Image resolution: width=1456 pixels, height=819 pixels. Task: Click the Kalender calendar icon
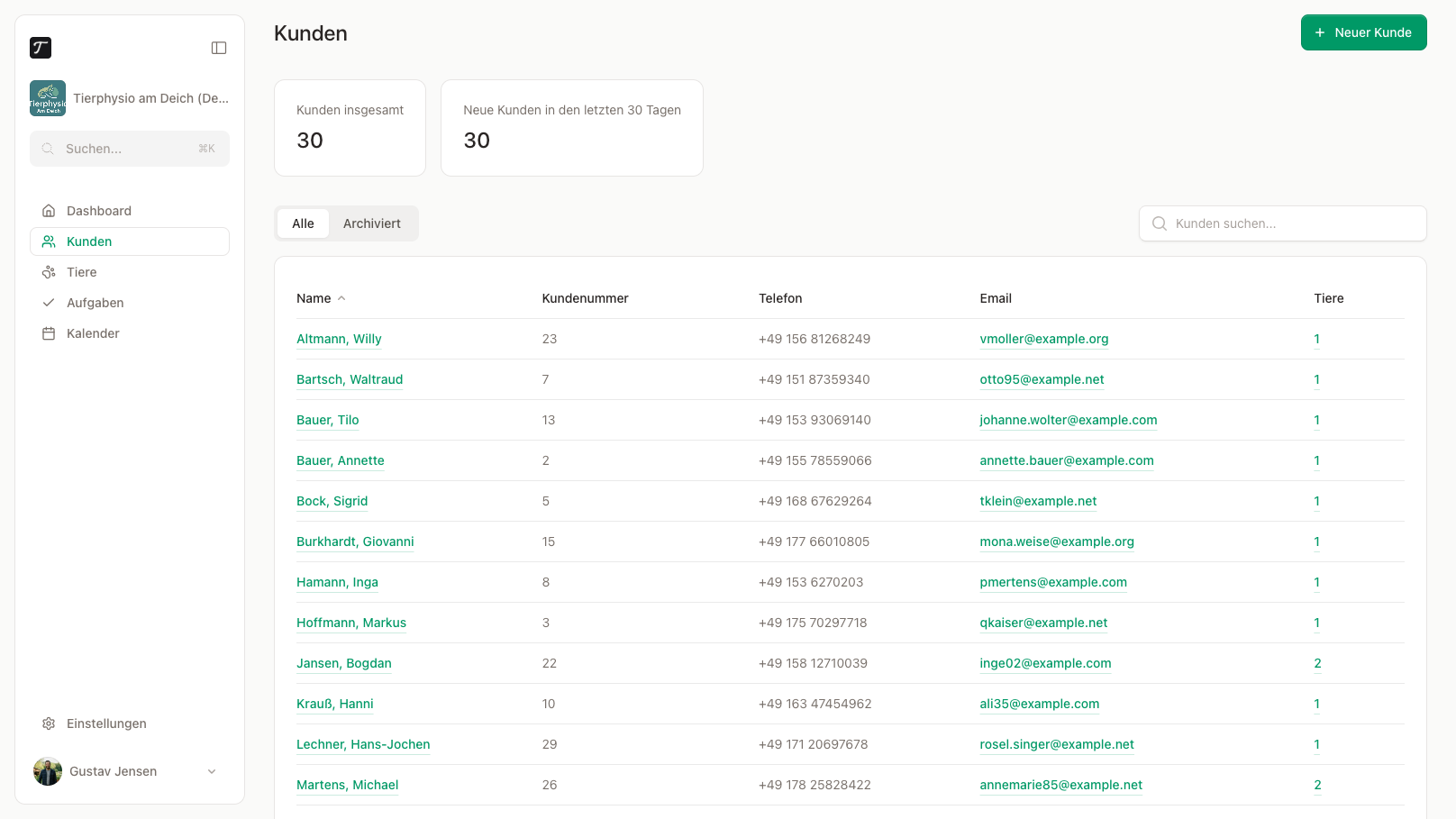click(x=49, y=333)
